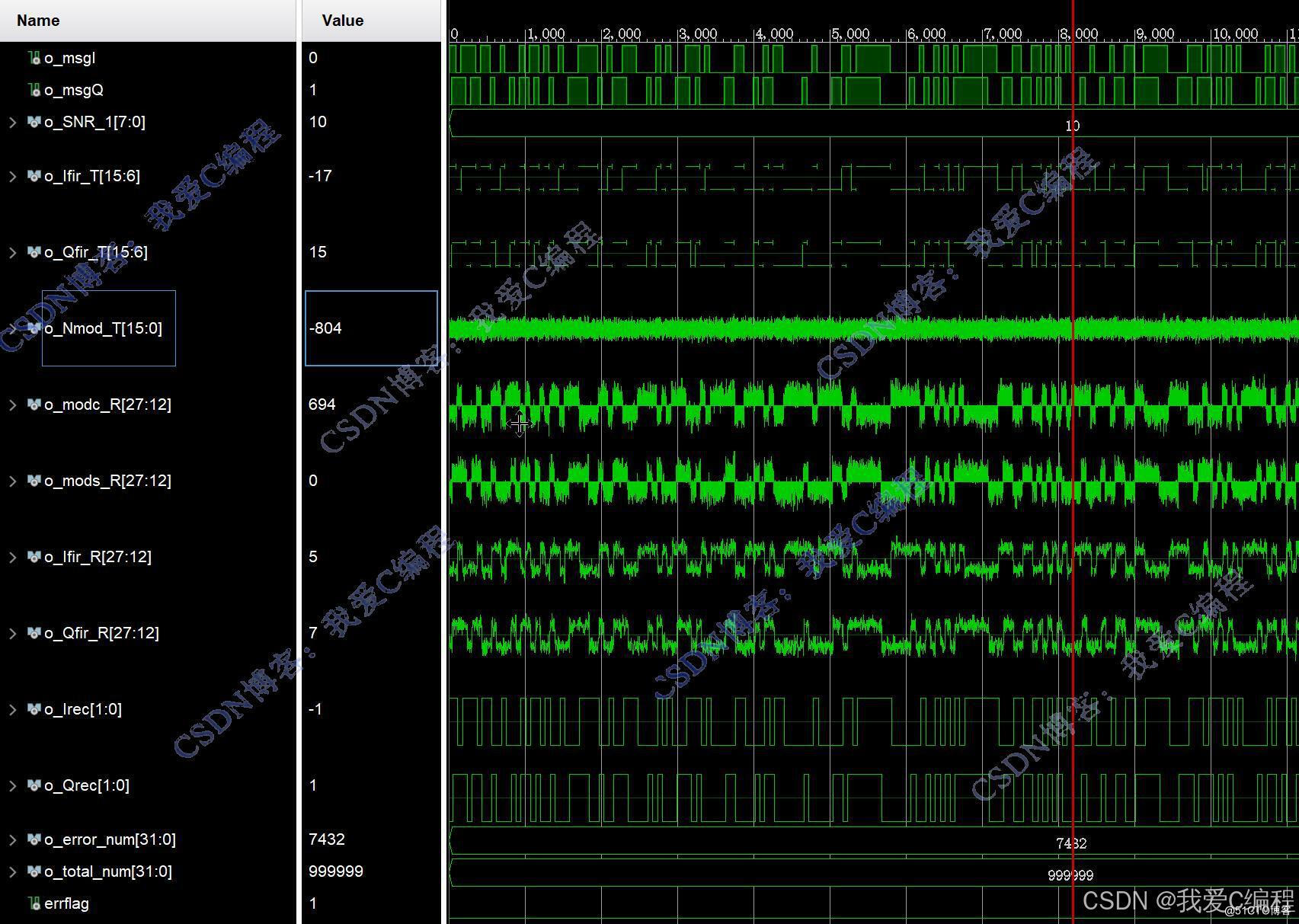Click the o_SNR_1[7:0] bus icon
This screenshot has height=924, width=1299.
pos(34,122)
